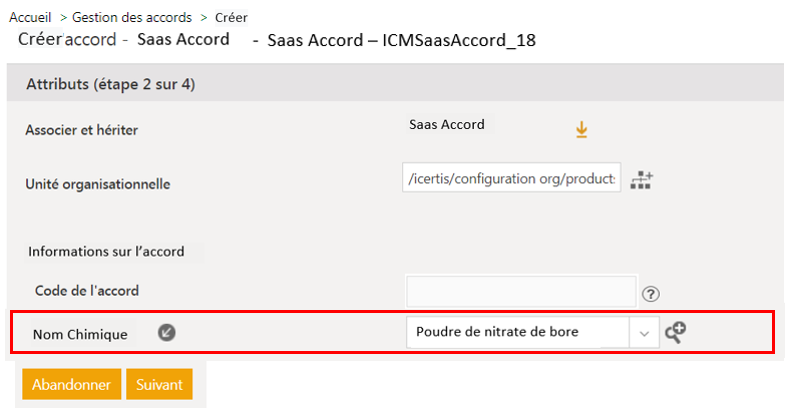Click the arrow icon beside Nom Chimique
This screenshot has height=408, width=789.
tap(168, 333)
